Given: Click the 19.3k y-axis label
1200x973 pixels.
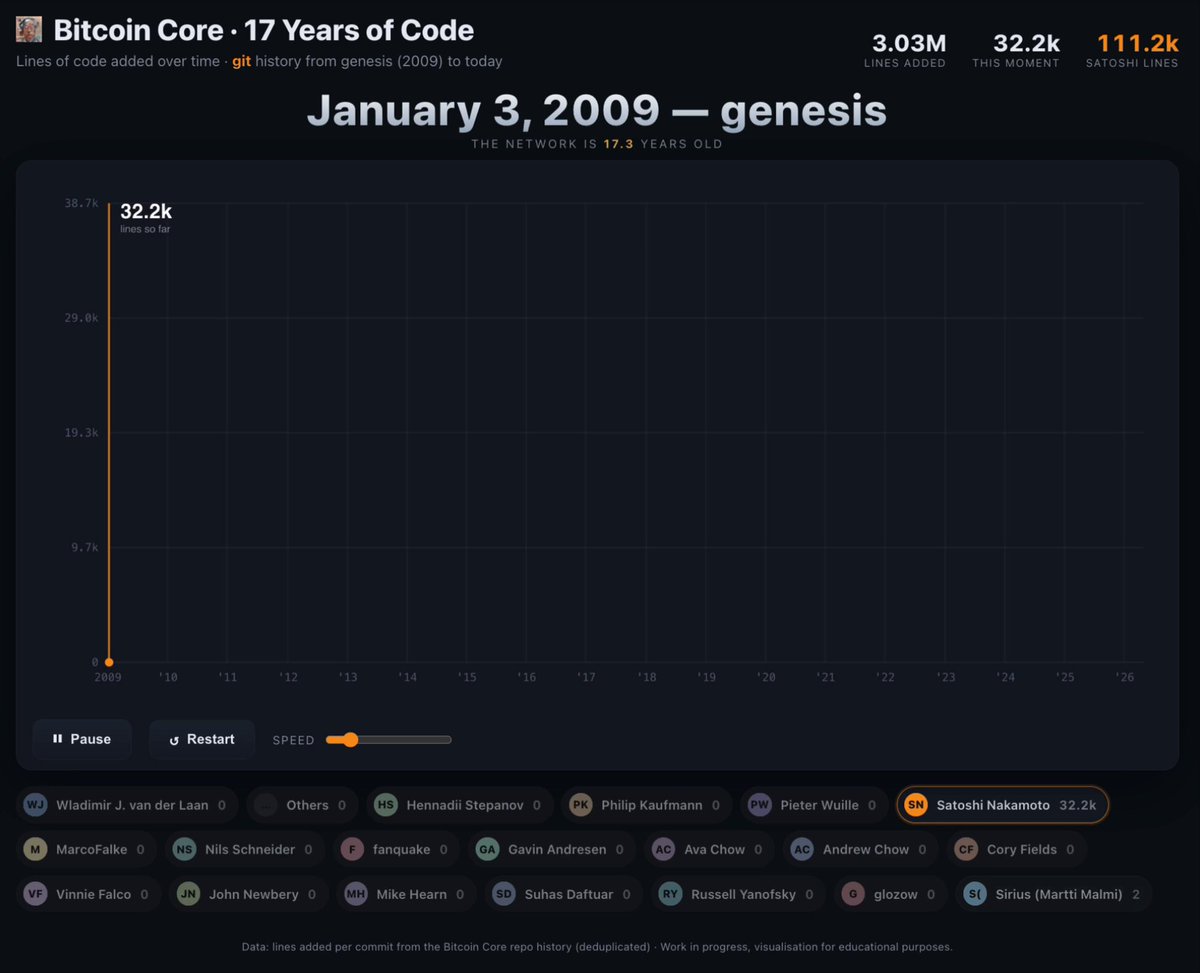Looking at the screenshot, I should [82, 433].
